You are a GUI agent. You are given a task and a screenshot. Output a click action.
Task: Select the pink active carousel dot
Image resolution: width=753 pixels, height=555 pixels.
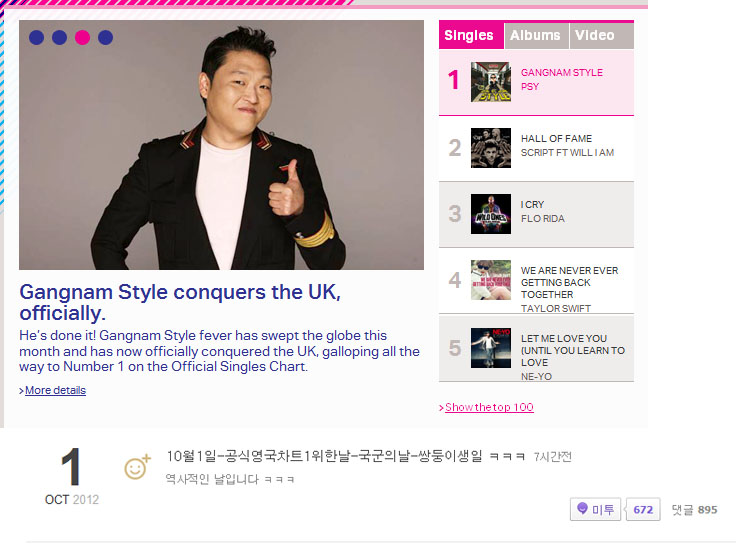pyautogui.click(x=83, y=37)
